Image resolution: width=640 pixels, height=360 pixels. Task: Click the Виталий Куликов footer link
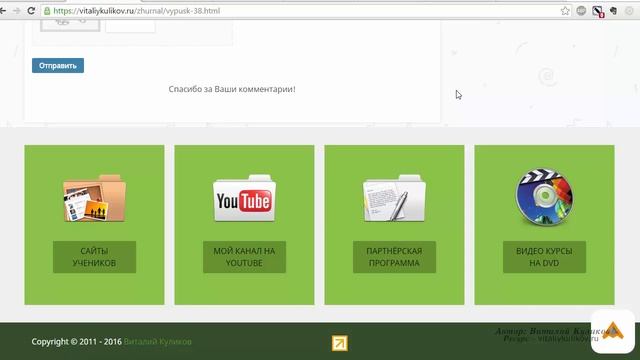(158, 342)
